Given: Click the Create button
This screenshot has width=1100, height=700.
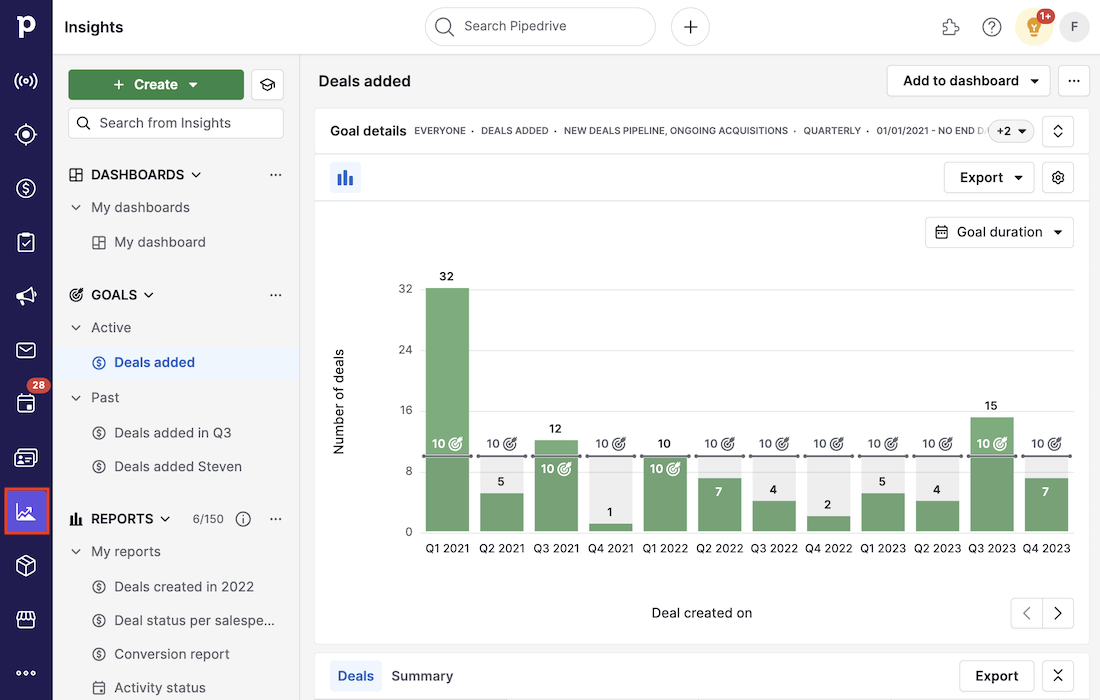Looking at the screenshot, I should 156,85.
